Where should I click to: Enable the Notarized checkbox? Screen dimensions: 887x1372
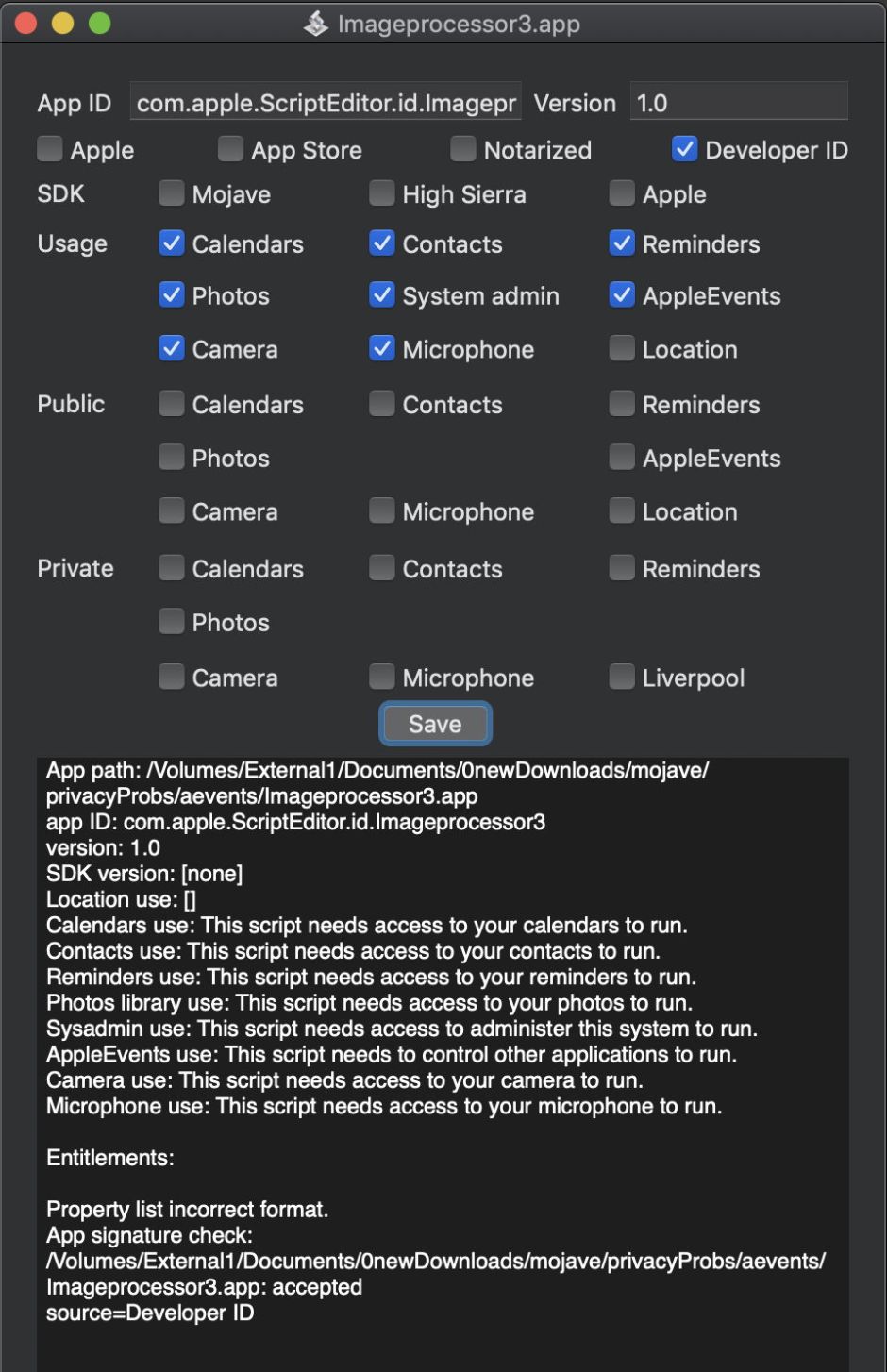463,148
